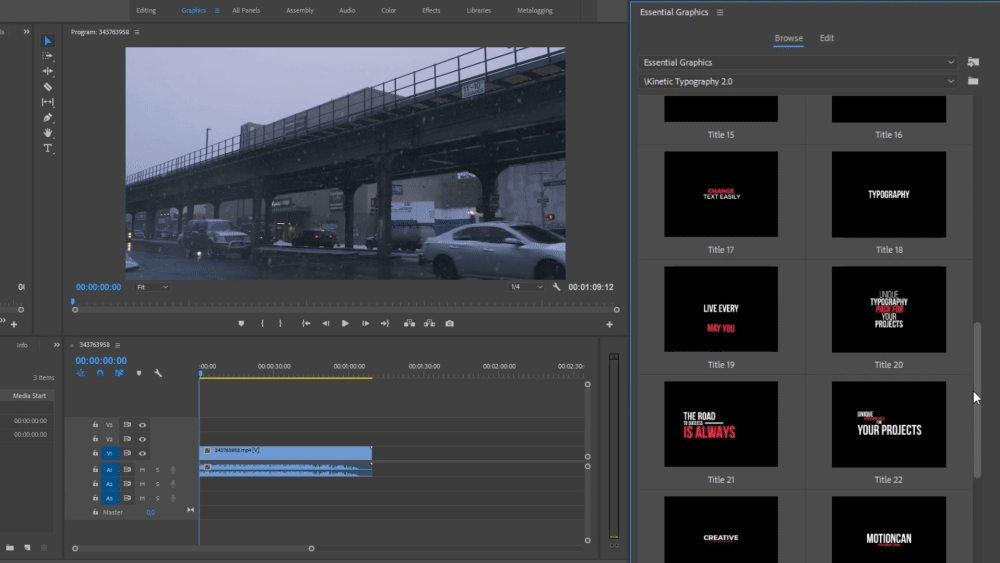The image size is (1000, 563).
Task: Switch to the Assembly workspace
Action: coord(300,11)
